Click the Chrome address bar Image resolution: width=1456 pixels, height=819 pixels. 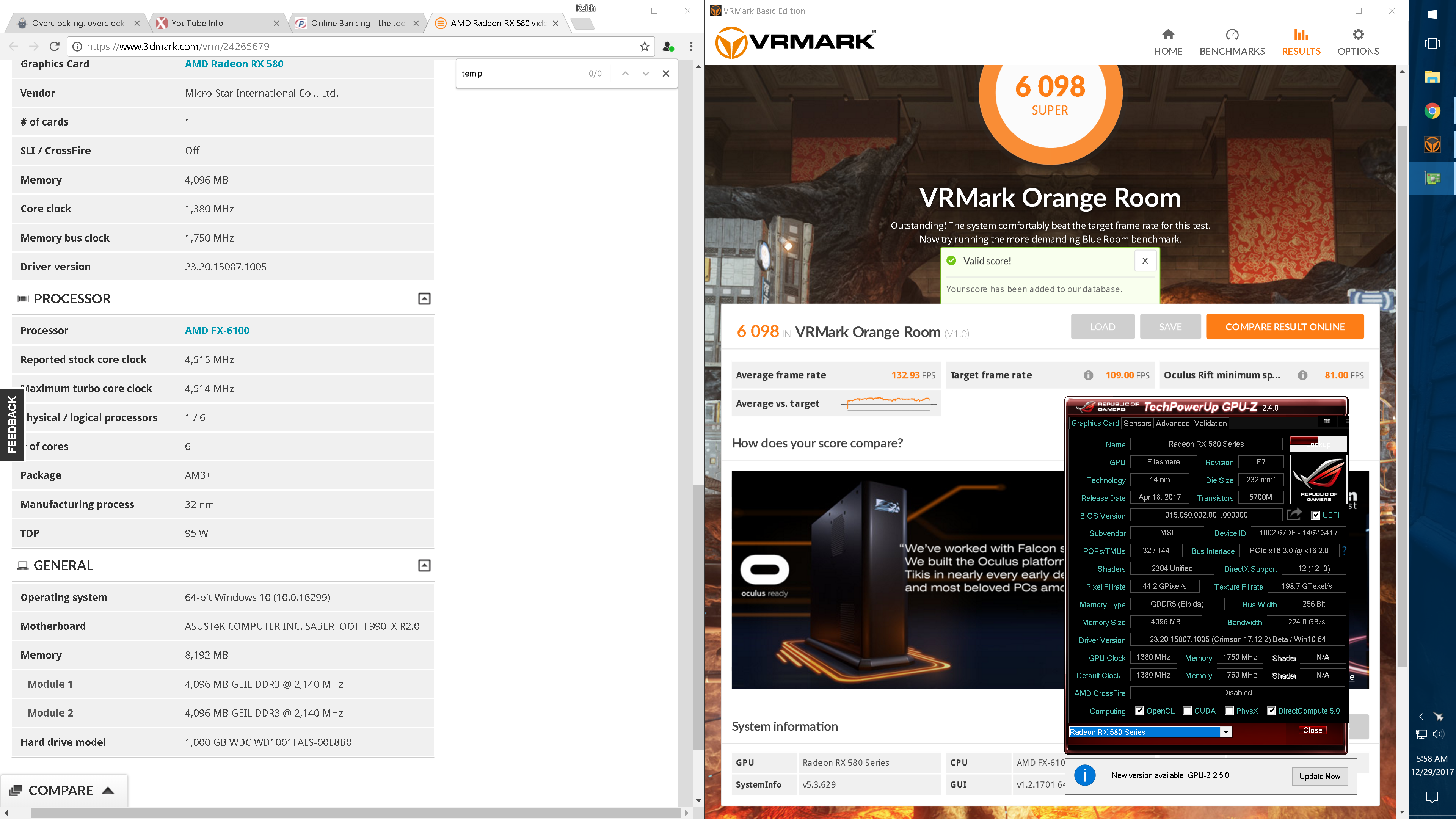tap(362, 46)
